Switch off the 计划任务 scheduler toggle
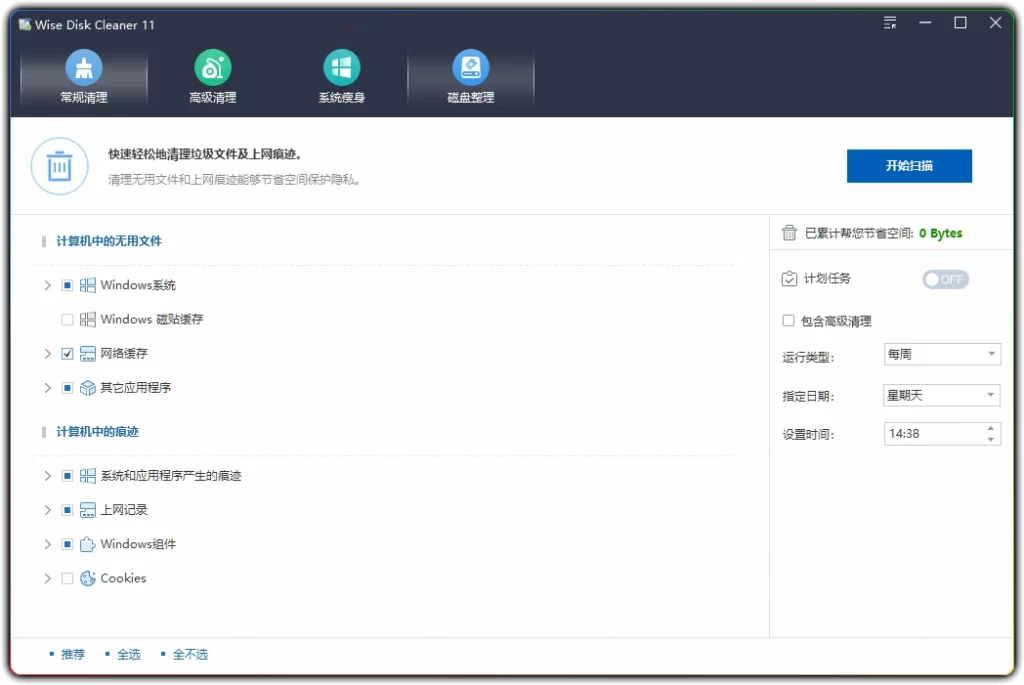 [x=944, y=279]
